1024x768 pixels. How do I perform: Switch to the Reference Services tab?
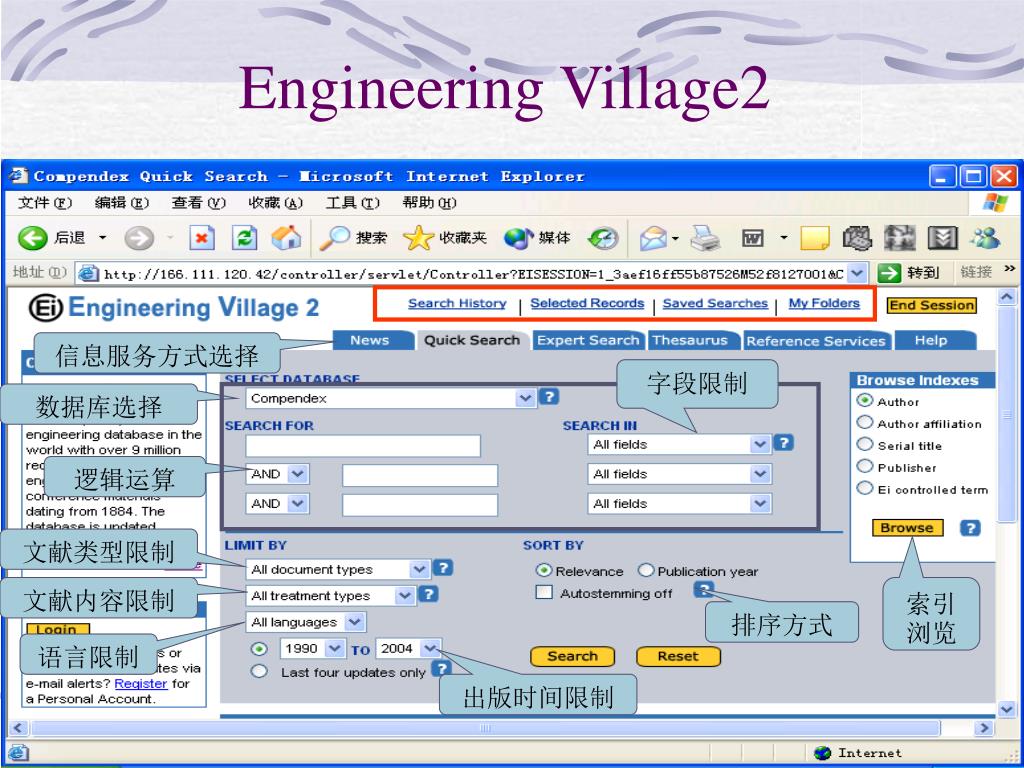[816, 341]
